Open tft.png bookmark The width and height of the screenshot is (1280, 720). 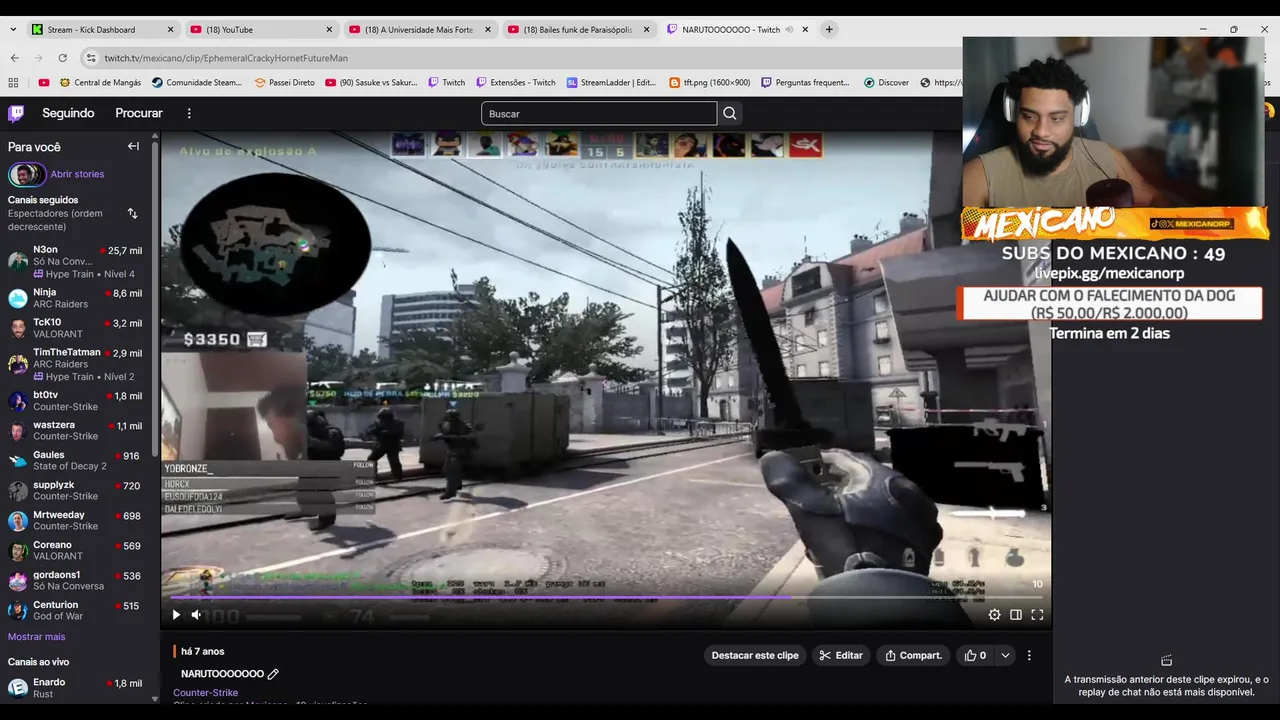point(709,83)
